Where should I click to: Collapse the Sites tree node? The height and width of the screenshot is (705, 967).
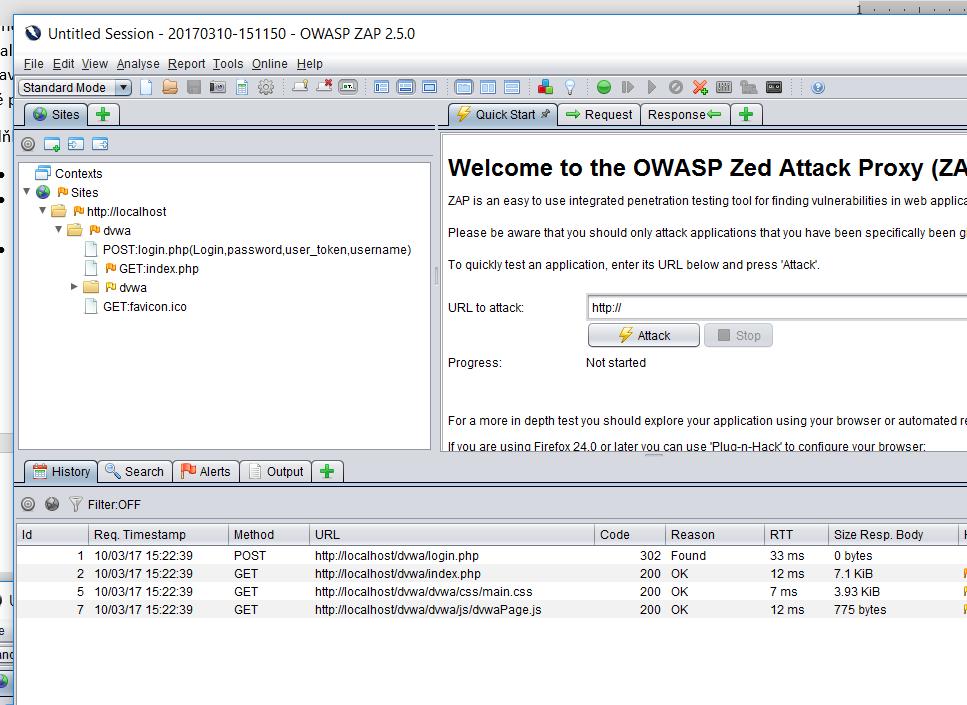tap(27, 192)
